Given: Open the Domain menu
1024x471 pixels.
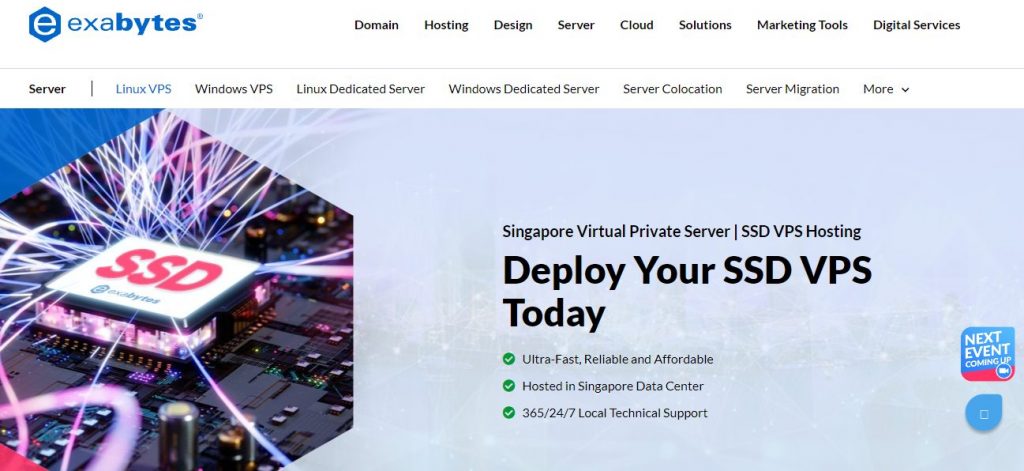Looking at the screenshot, I should point(376,25).
